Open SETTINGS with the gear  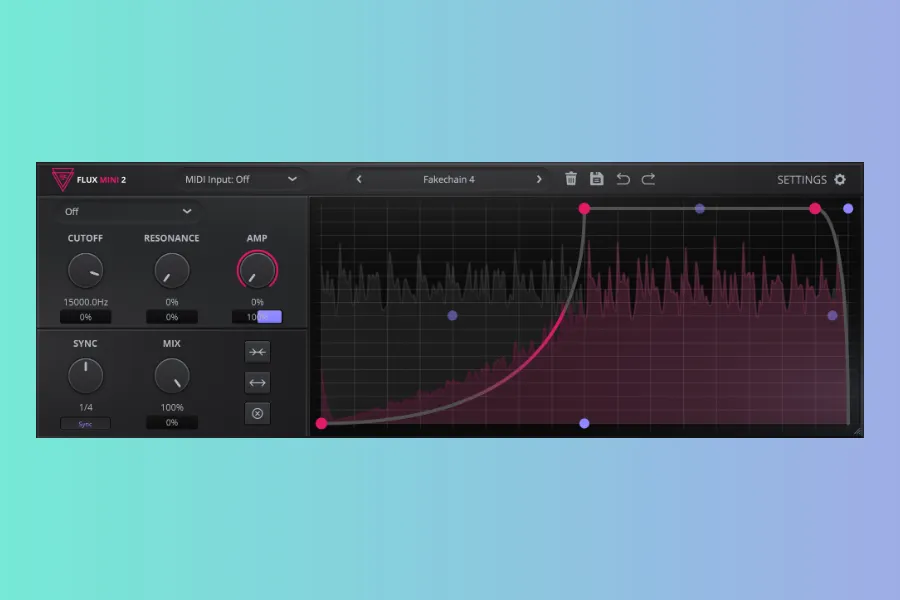point(811,180)
